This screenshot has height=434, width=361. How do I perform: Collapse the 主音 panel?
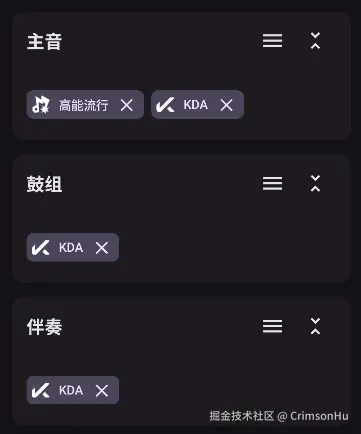(x=315, y=41)
